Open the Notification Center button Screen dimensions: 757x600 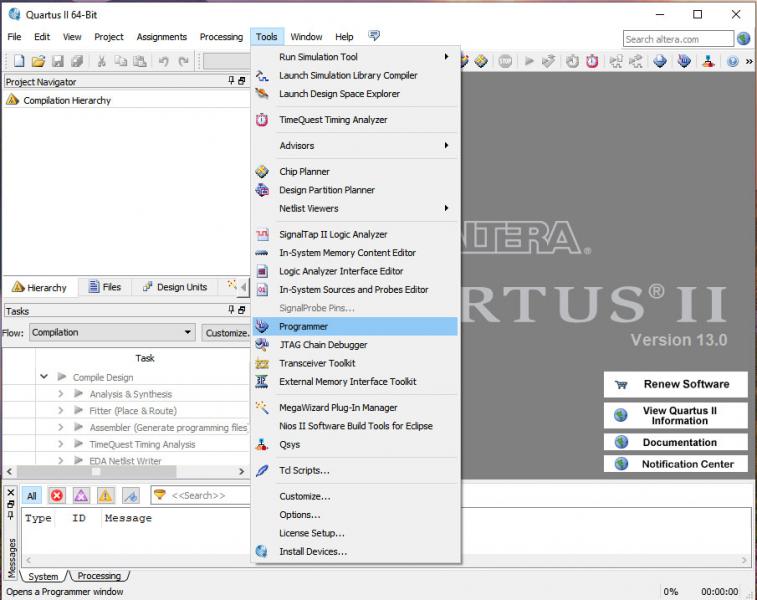675,464
